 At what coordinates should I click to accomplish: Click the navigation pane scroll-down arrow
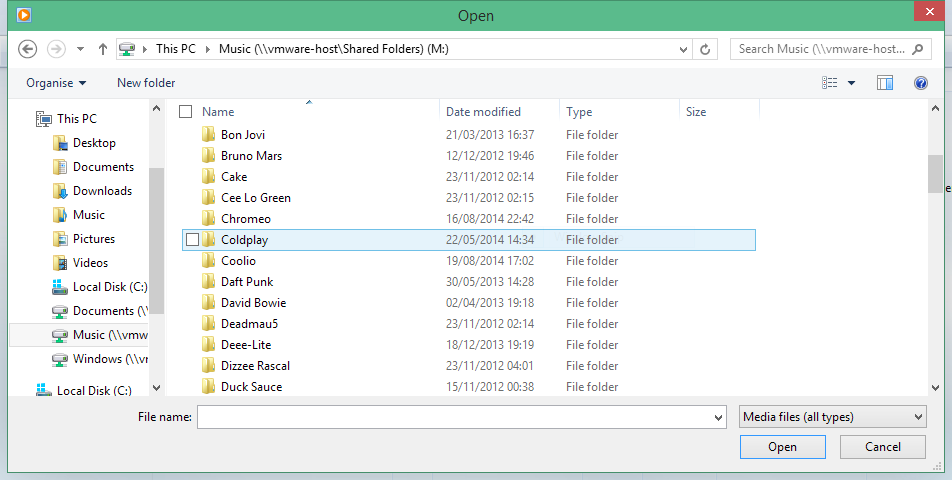(156, 388)
